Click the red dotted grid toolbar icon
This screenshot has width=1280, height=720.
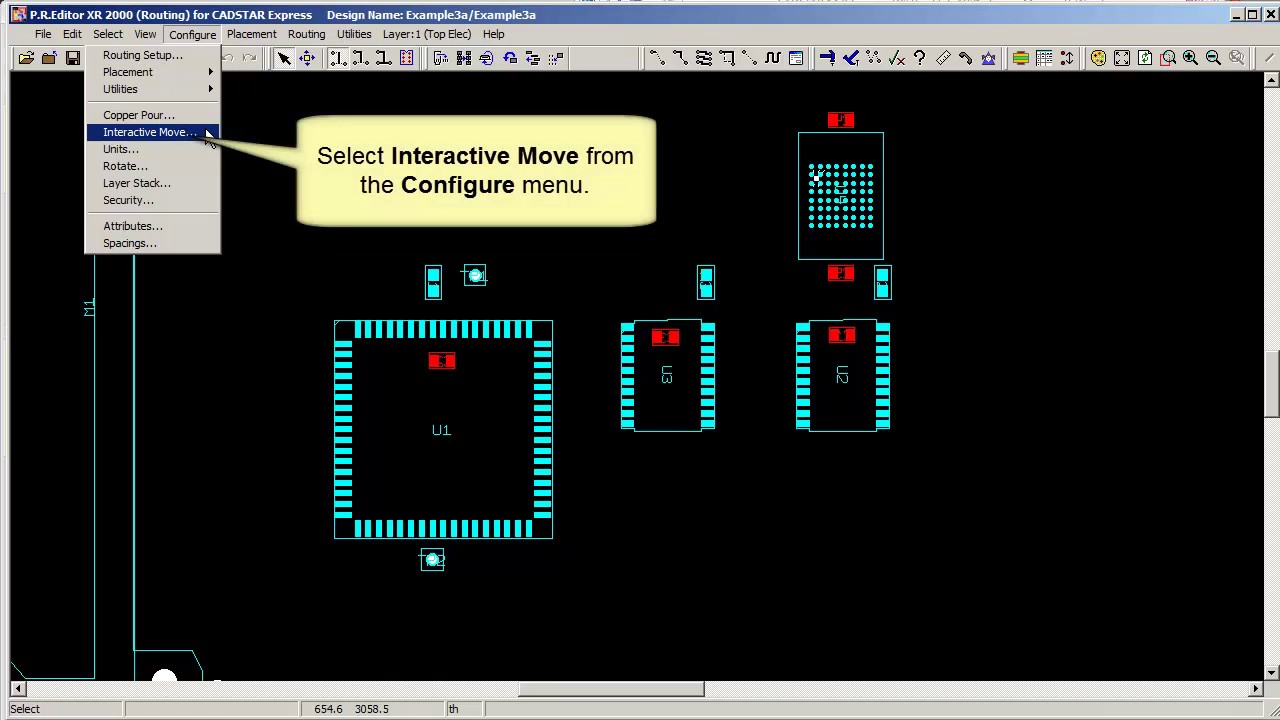(406, 58)
